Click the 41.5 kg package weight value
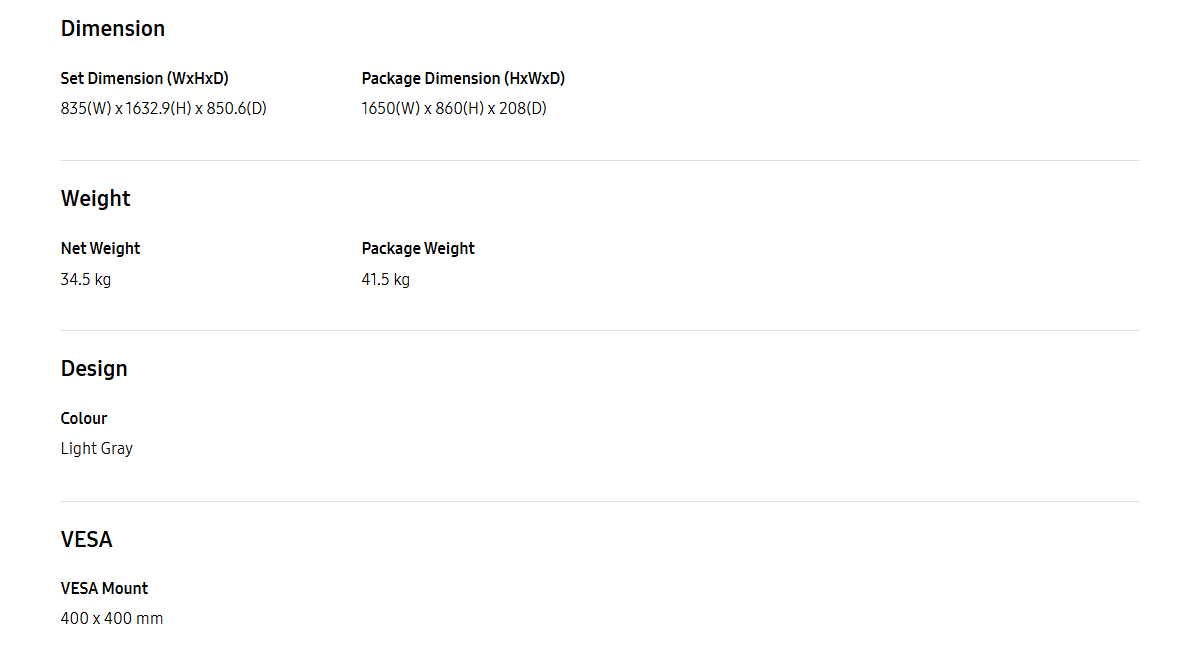 pyautogui.click(x=385, y=280)
